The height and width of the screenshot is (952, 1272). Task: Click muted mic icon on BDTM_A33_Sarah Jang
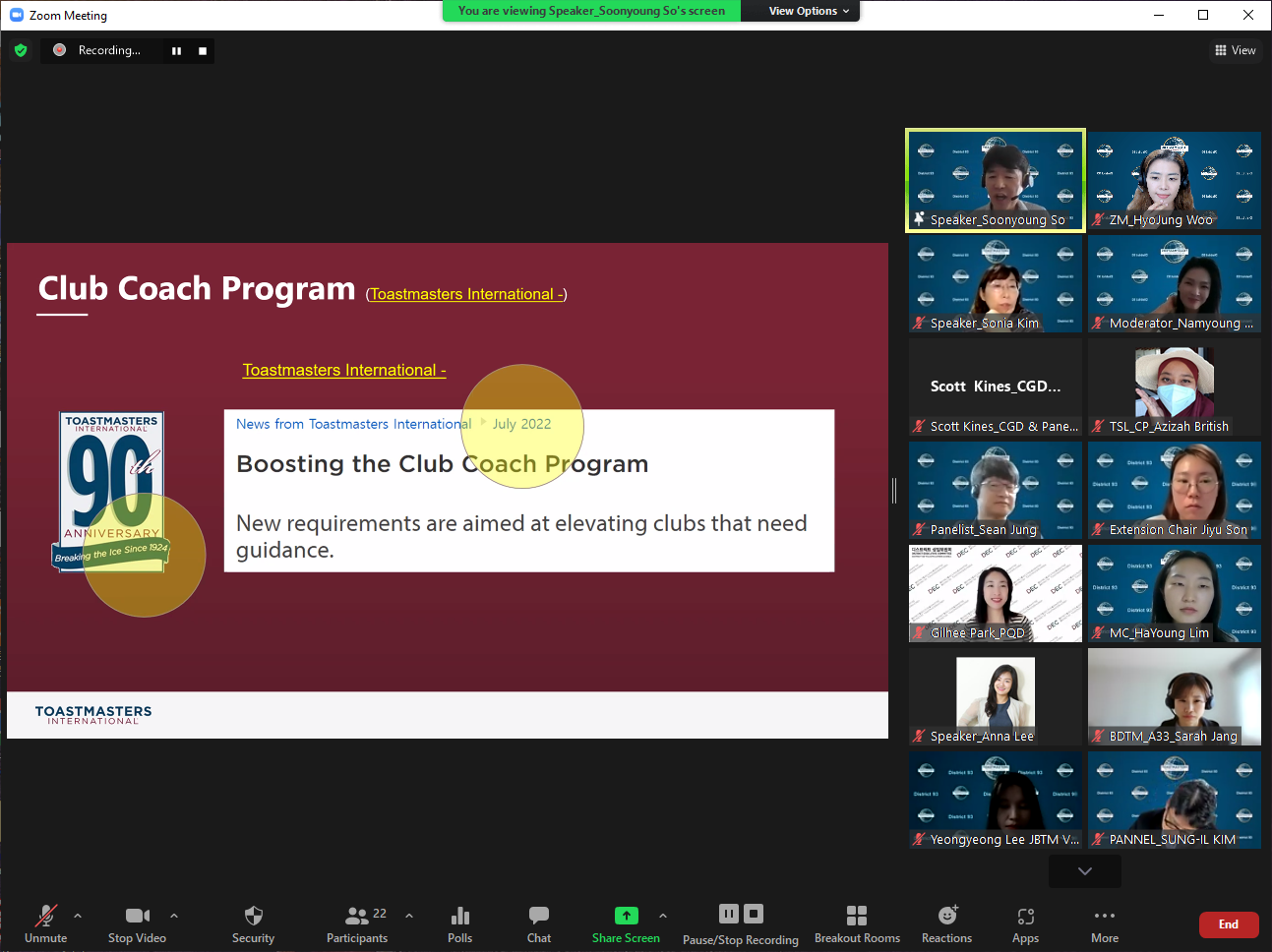[x=1098, y=736]
